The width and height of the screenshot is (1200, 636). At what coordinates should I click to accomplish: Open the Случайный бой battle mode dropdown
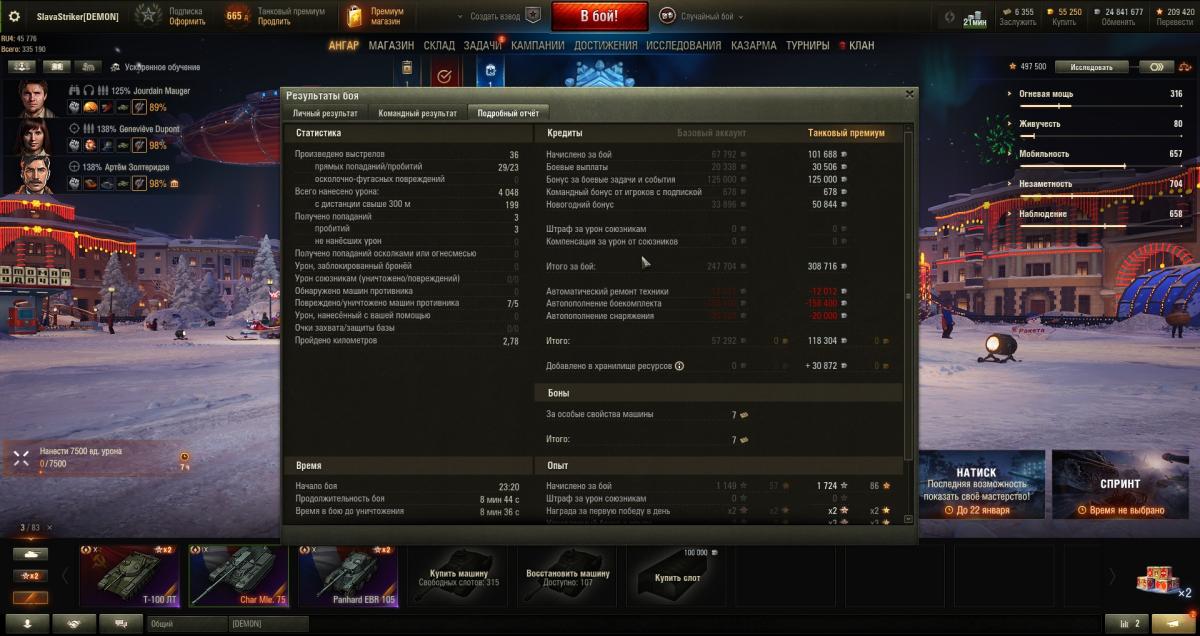pos(700,17)
